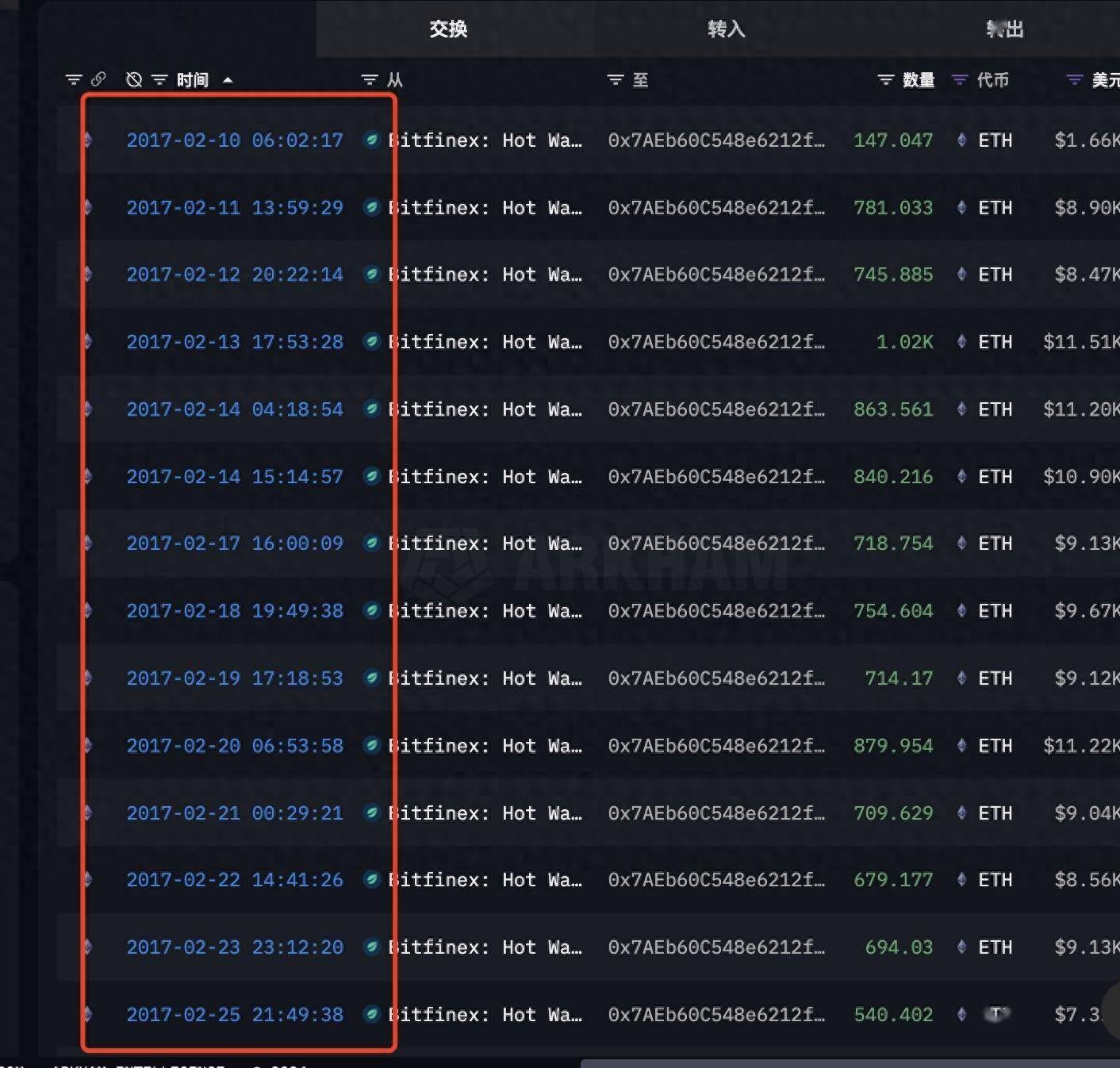This screenshot has width=1120, height=1068.
Task: Open transaction dated 2017-02-13 17:53:28
Action: tap(235, 342)
